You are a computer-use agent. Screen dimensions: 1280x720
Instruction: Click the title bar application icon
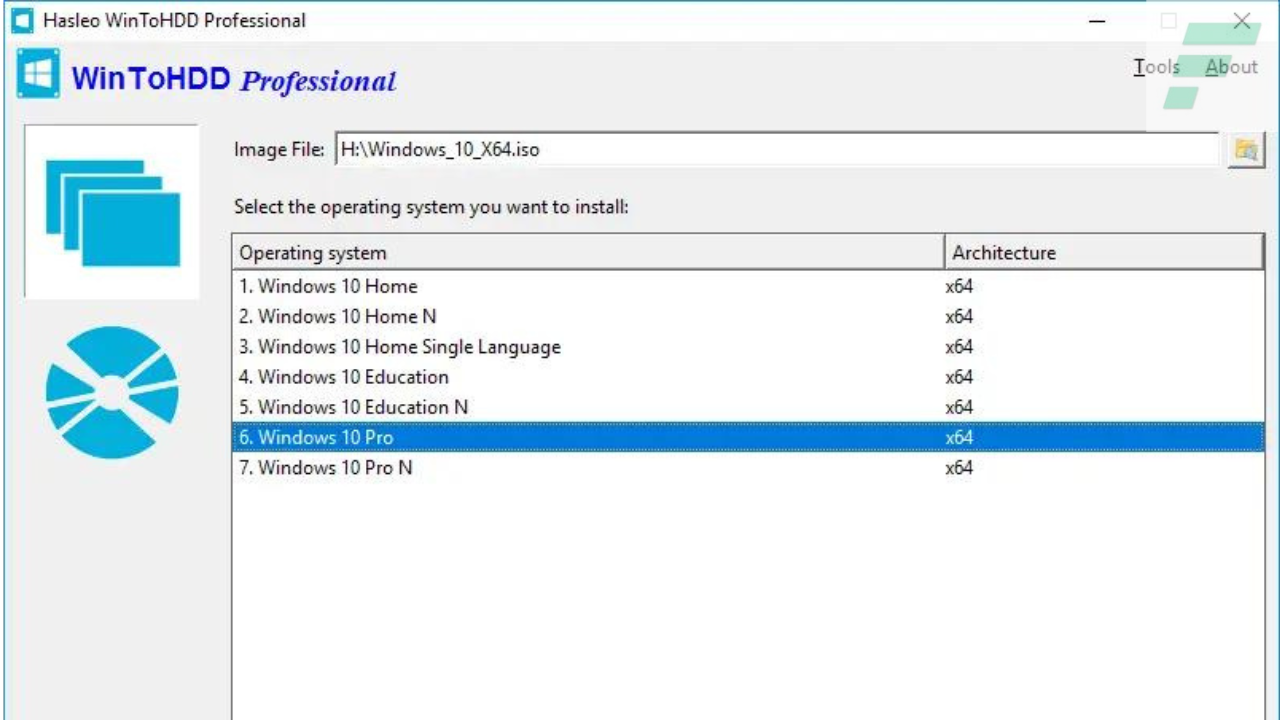coord(21,20)
